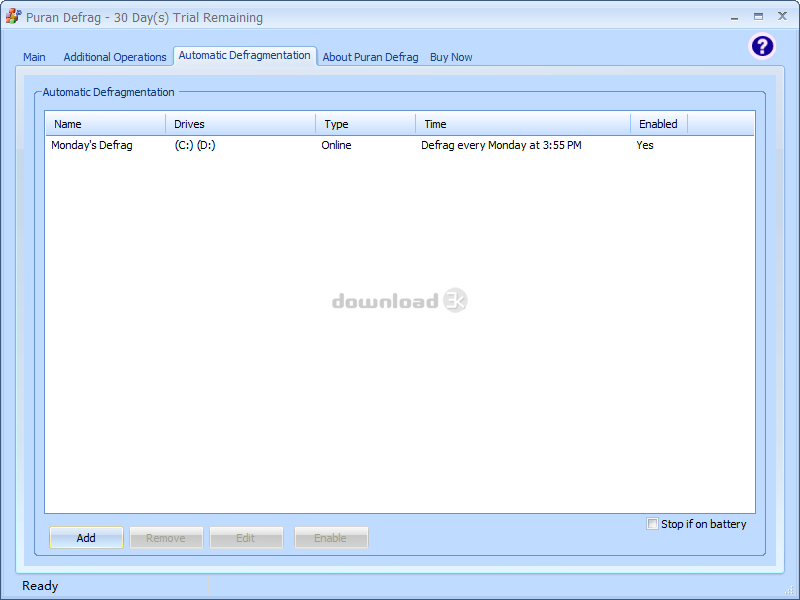This screenshot has width=800, height=600.
Task: Click the Remove button
Action: click(x=166, y=538)
